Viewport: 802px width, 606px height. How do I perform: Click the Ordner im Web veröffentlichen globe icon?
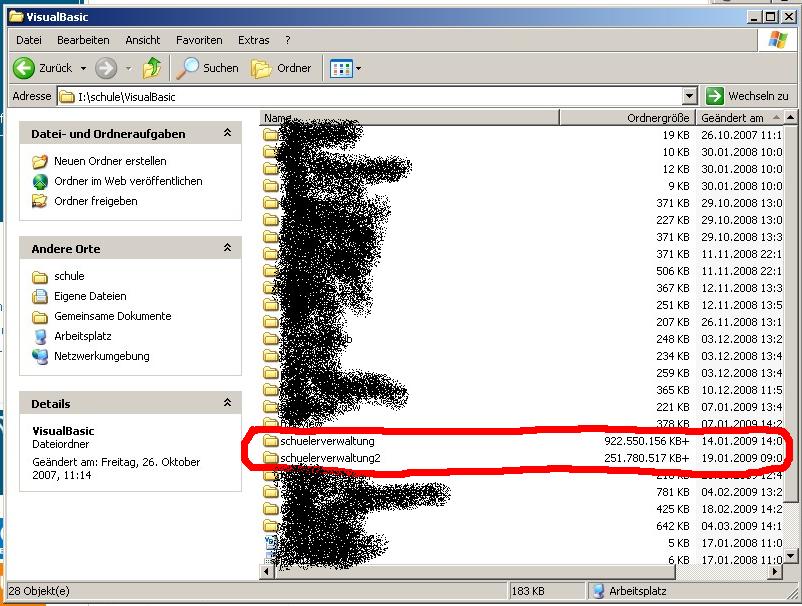[40, 182]
